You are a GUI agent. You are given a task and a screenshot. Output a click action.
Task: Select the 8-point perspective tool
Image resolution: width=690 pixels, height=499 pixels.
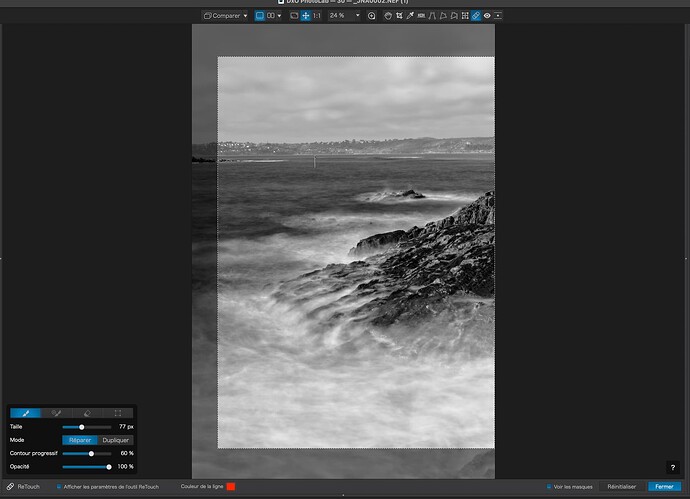[454, 16]
